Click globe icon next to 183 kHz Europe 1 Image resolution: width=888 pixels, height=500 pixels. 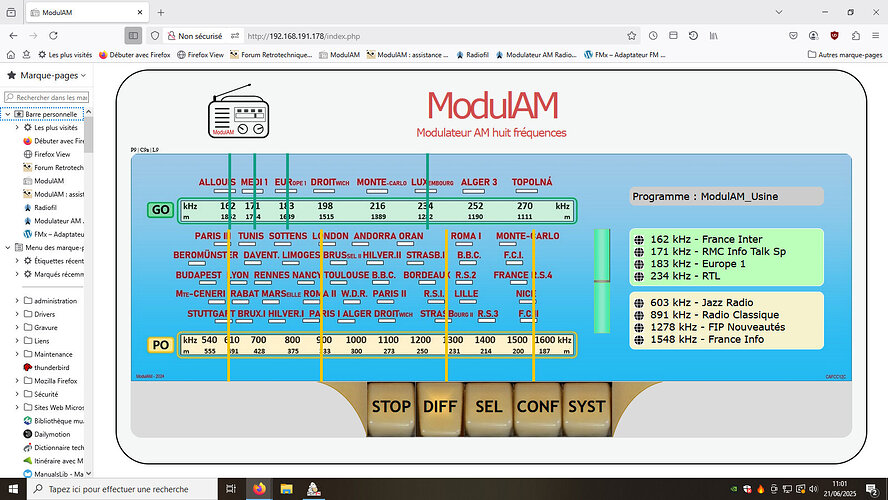639,264
